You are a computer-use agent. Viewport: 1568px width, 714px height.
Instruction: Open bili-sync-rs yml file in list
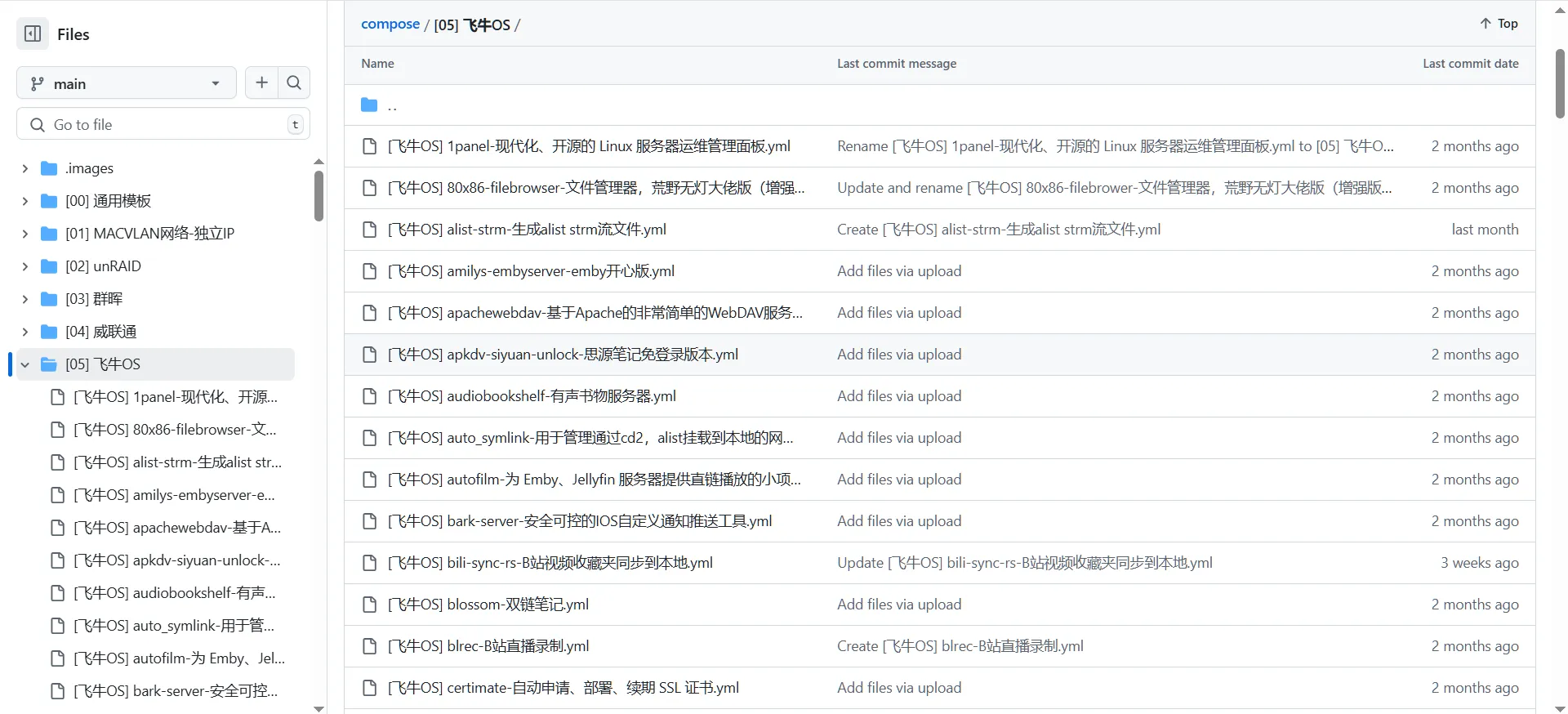550,563
